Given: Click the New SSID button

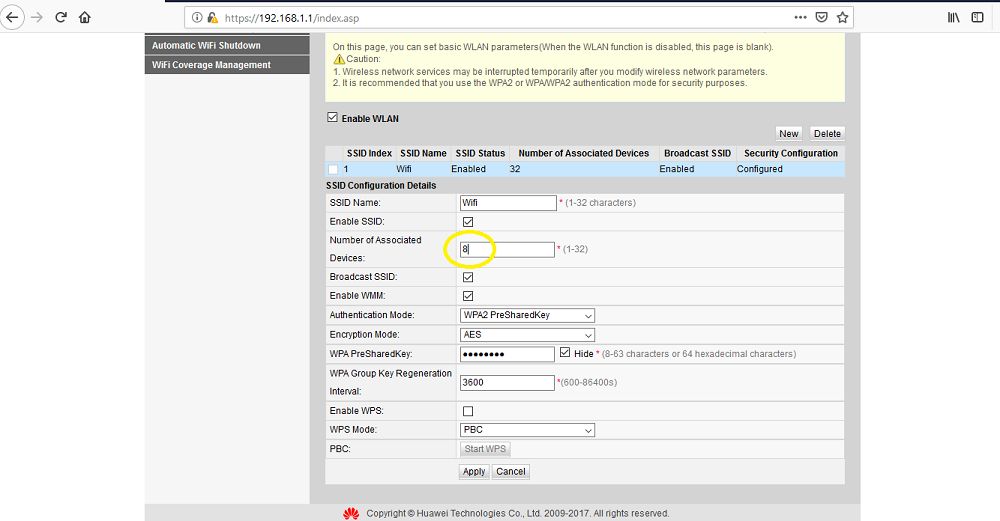Looking at the screenshot, I should (789, 134).
